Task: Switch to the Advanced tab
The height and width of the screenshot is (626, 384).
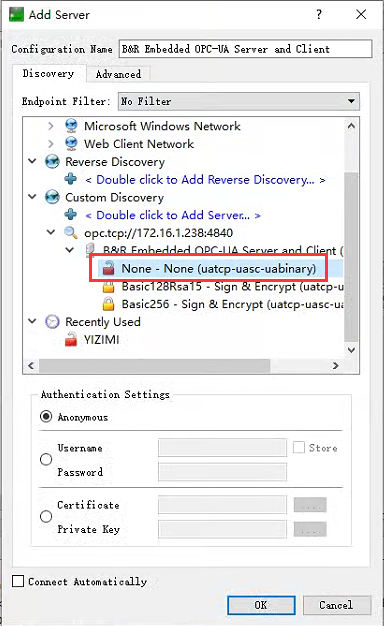Action: 118,74
